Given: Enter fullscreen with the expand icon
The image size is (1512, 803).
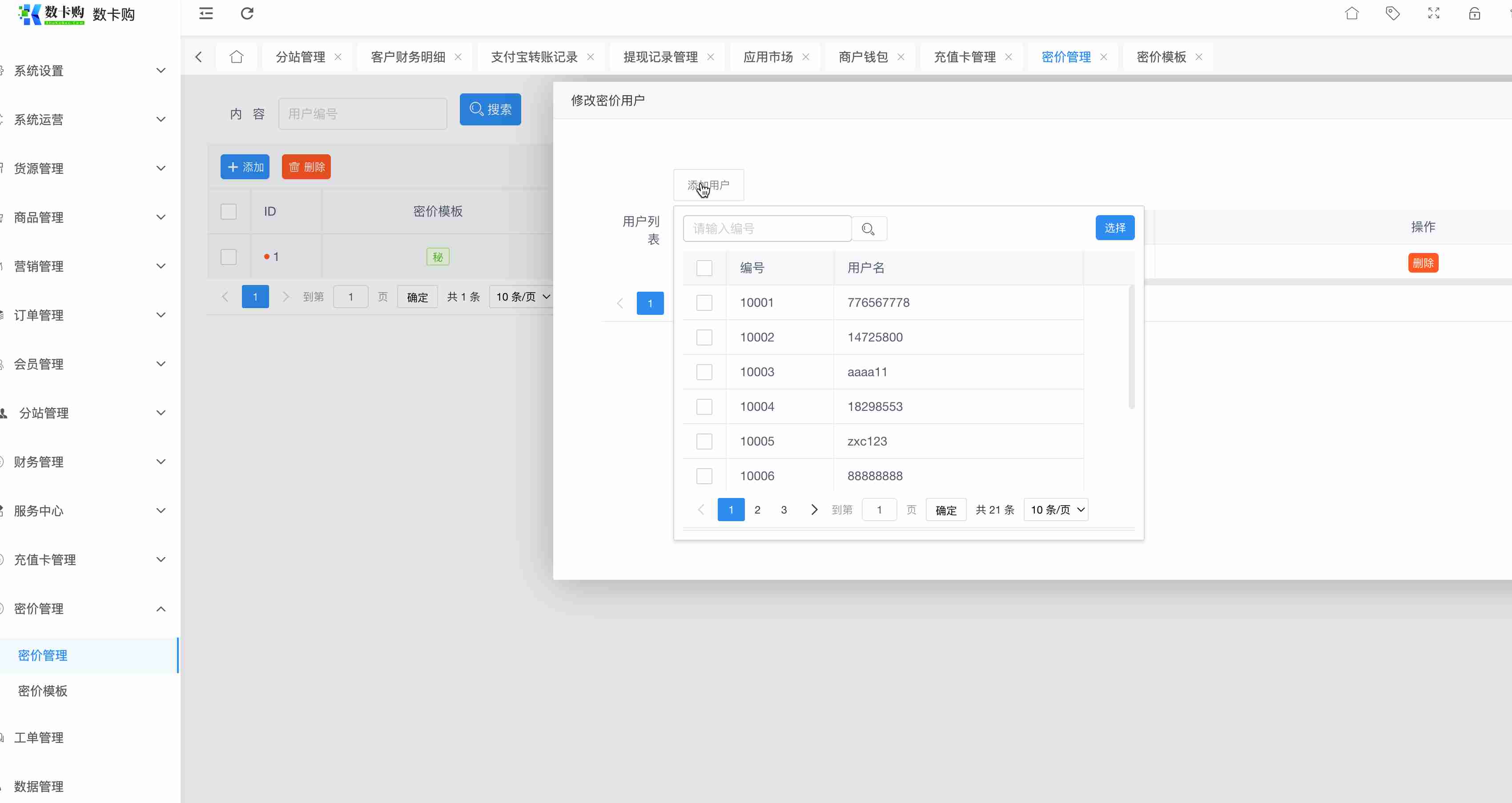Looking at the screenshot, I should click(x=1433, y=13).
